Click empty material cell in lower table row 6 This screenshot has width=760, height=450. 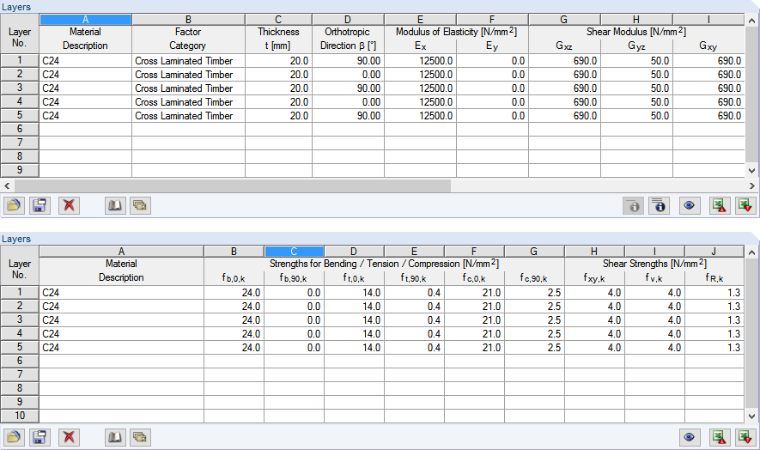pyautogui.click(x=121, y=361)
